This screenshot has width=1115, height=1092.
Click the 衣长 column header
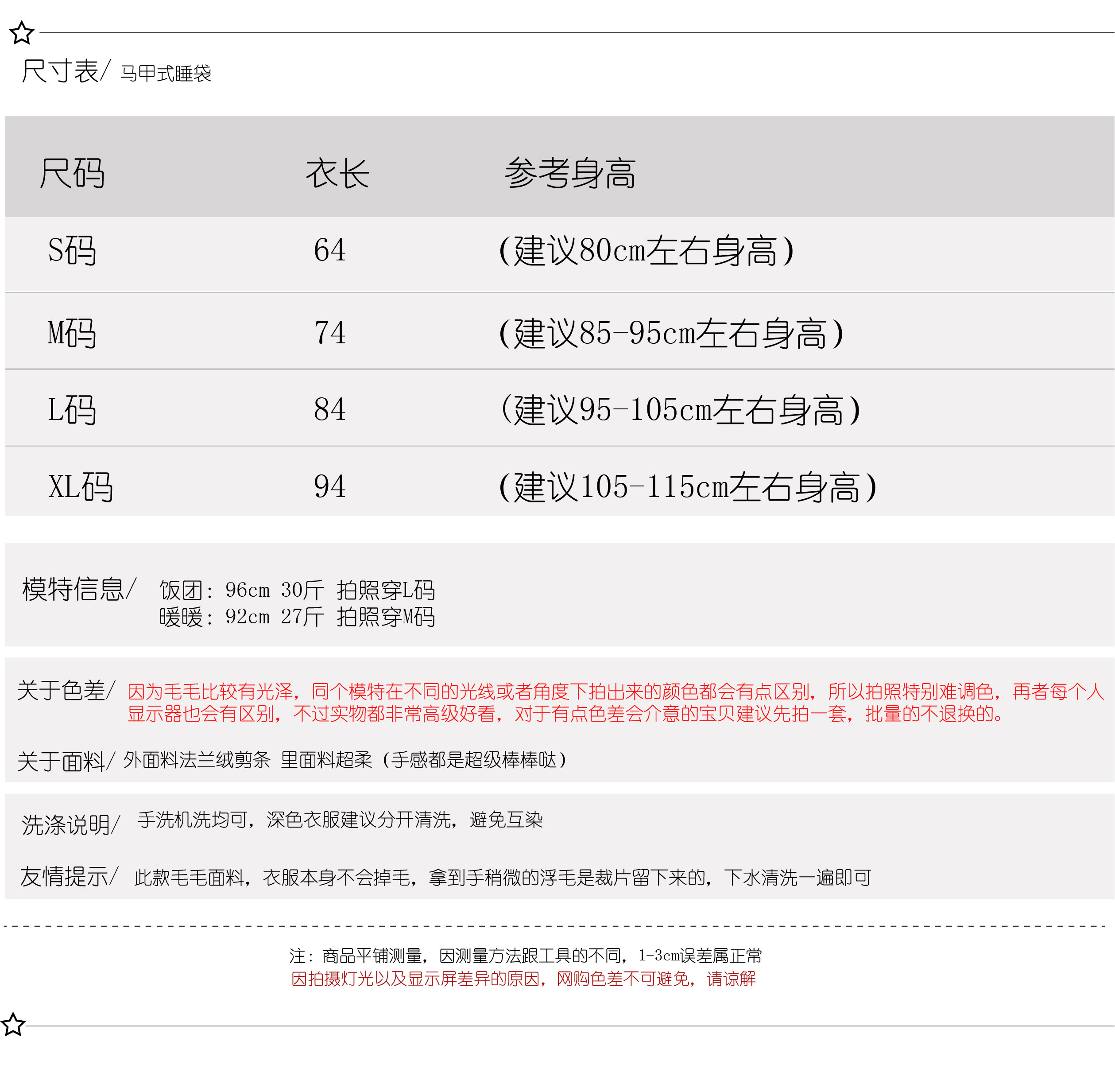click(x=337, y=174)
